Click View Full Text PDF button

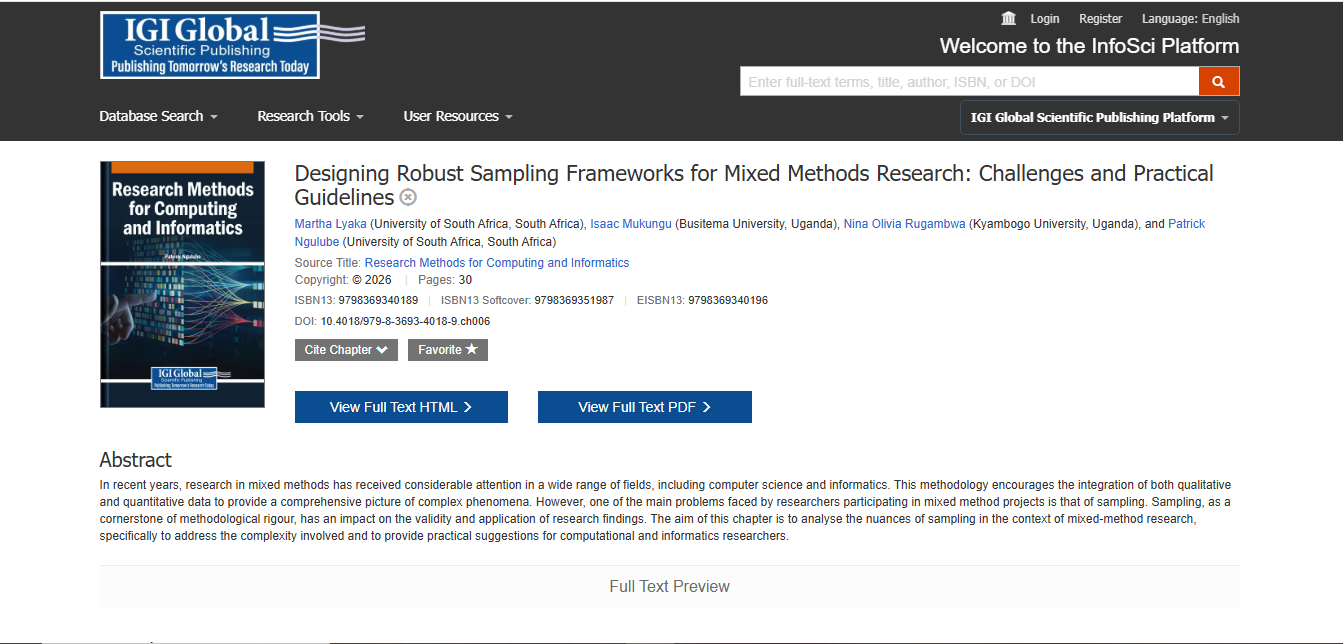click(x=644, y=407)
